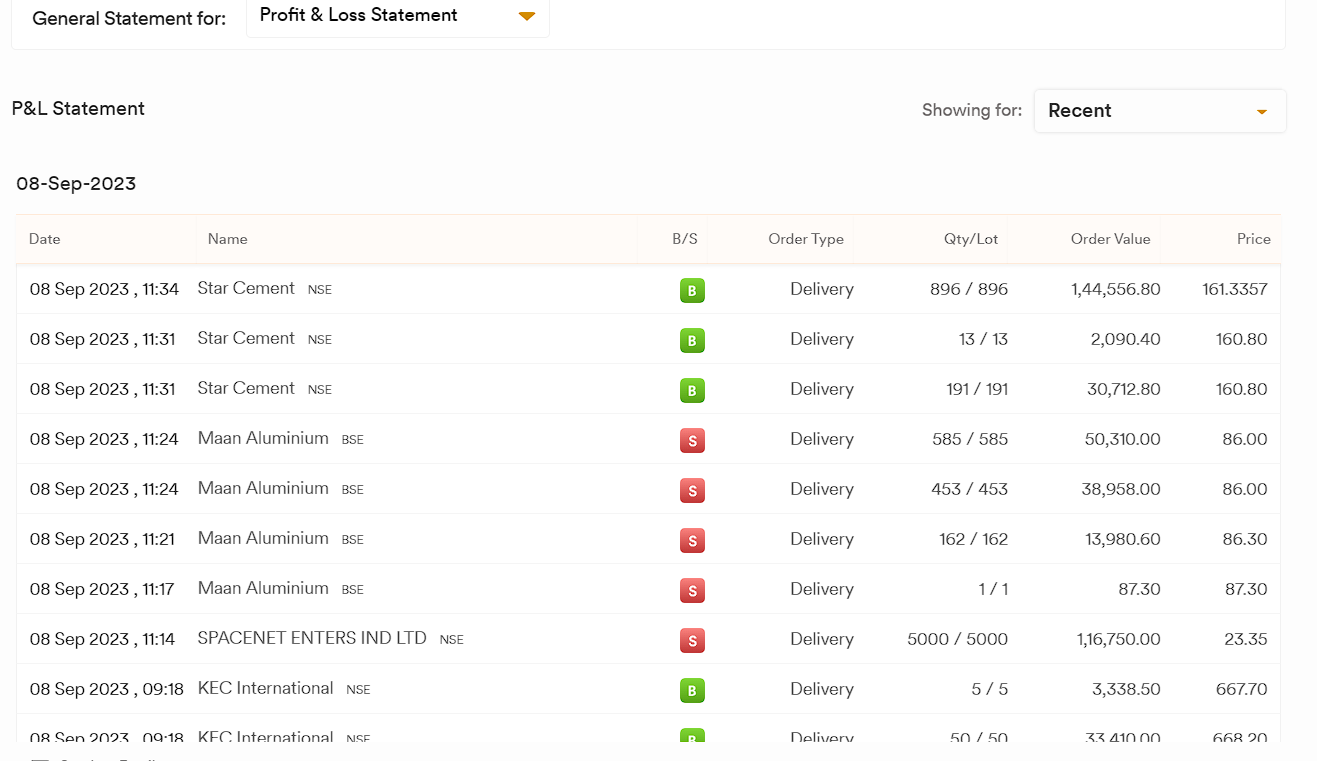The height and width of the screenshot is (761, 1317).
Task: Click the Sell badge for Maan Aluminium 11:21 trade
Action: coord(692,541)
